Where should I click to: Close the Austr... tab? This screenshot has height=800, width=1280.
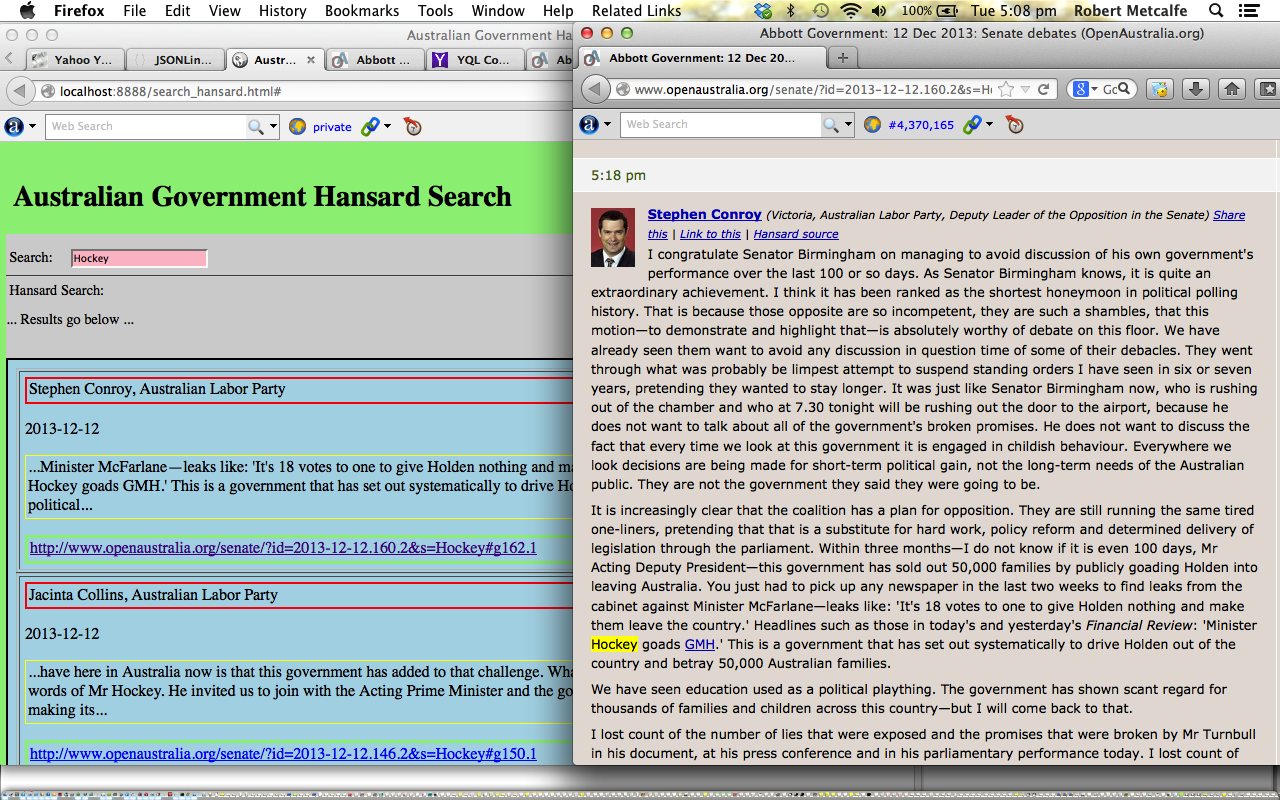pyautogui.click(x=311, y=60)
